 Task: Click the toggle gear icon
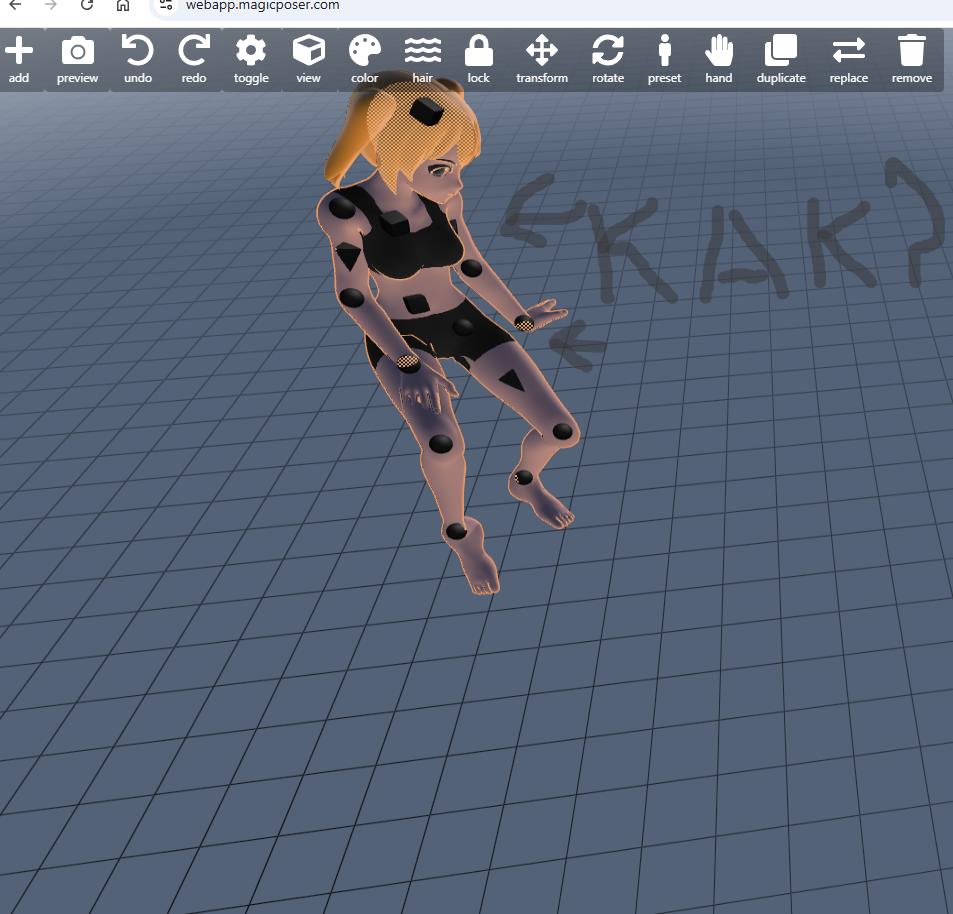[251, 60]
